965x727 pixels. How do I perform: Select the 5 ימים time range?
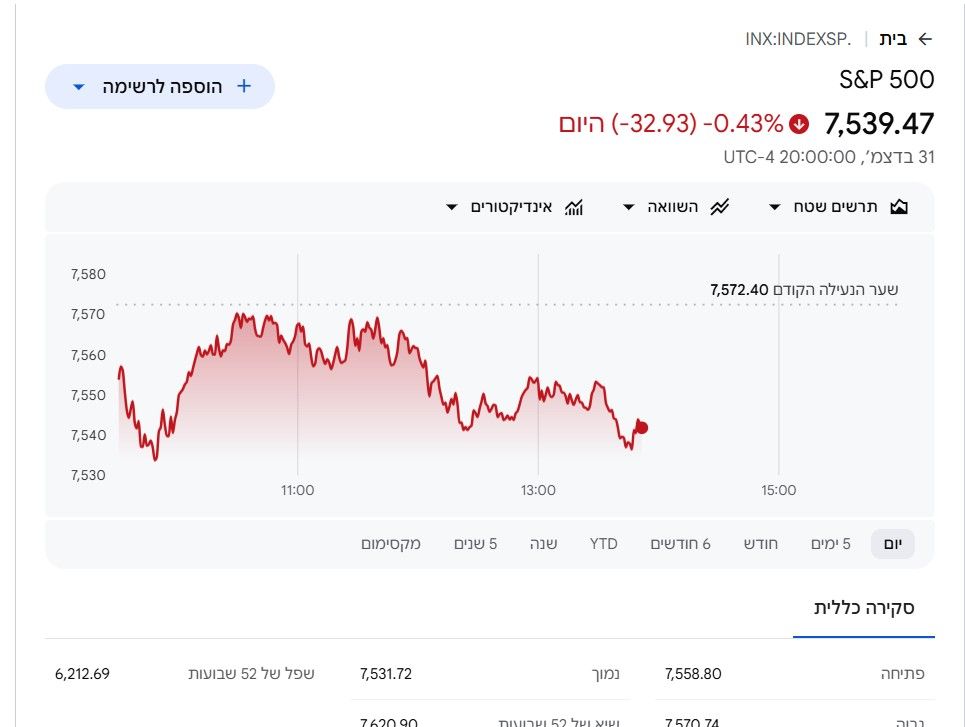coord(830,544)
